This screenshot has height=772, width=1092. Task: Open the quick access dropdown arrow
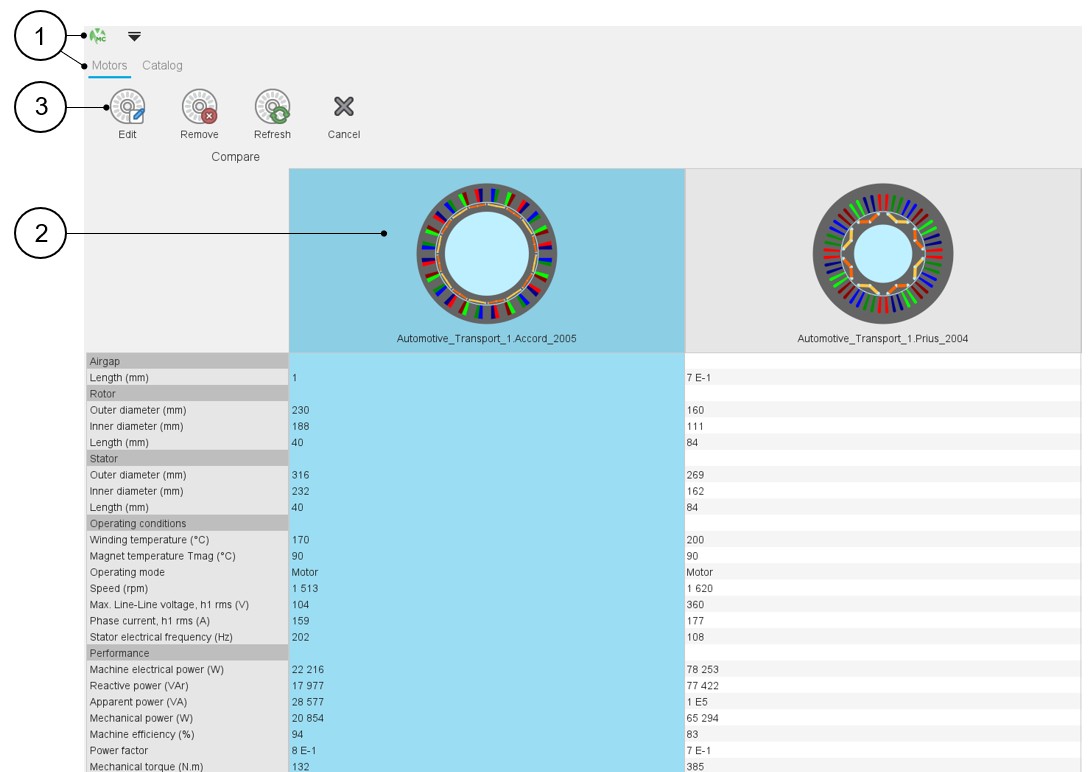coord(134,36)
